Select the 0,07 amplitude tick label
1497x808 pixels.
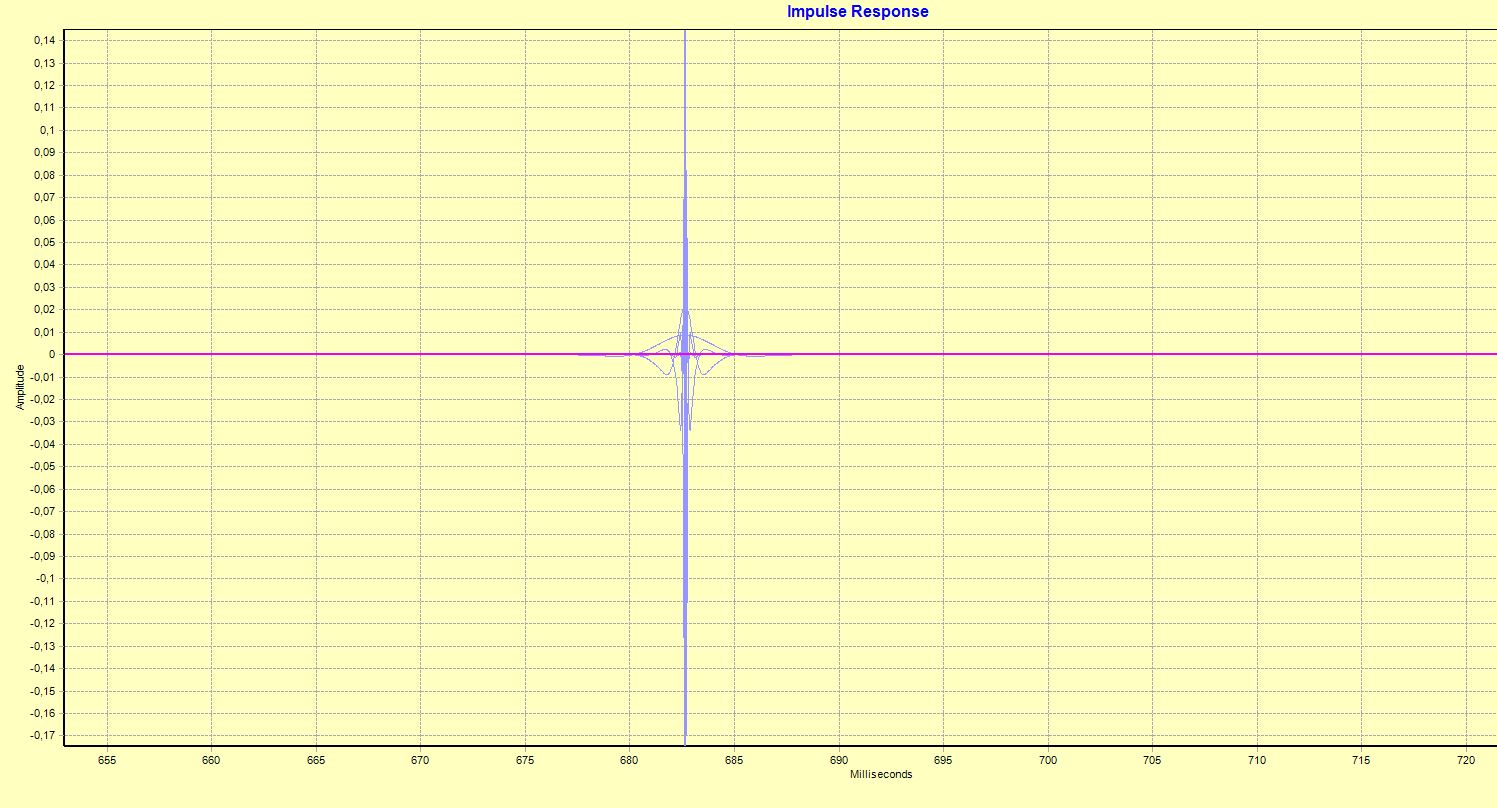44,197
